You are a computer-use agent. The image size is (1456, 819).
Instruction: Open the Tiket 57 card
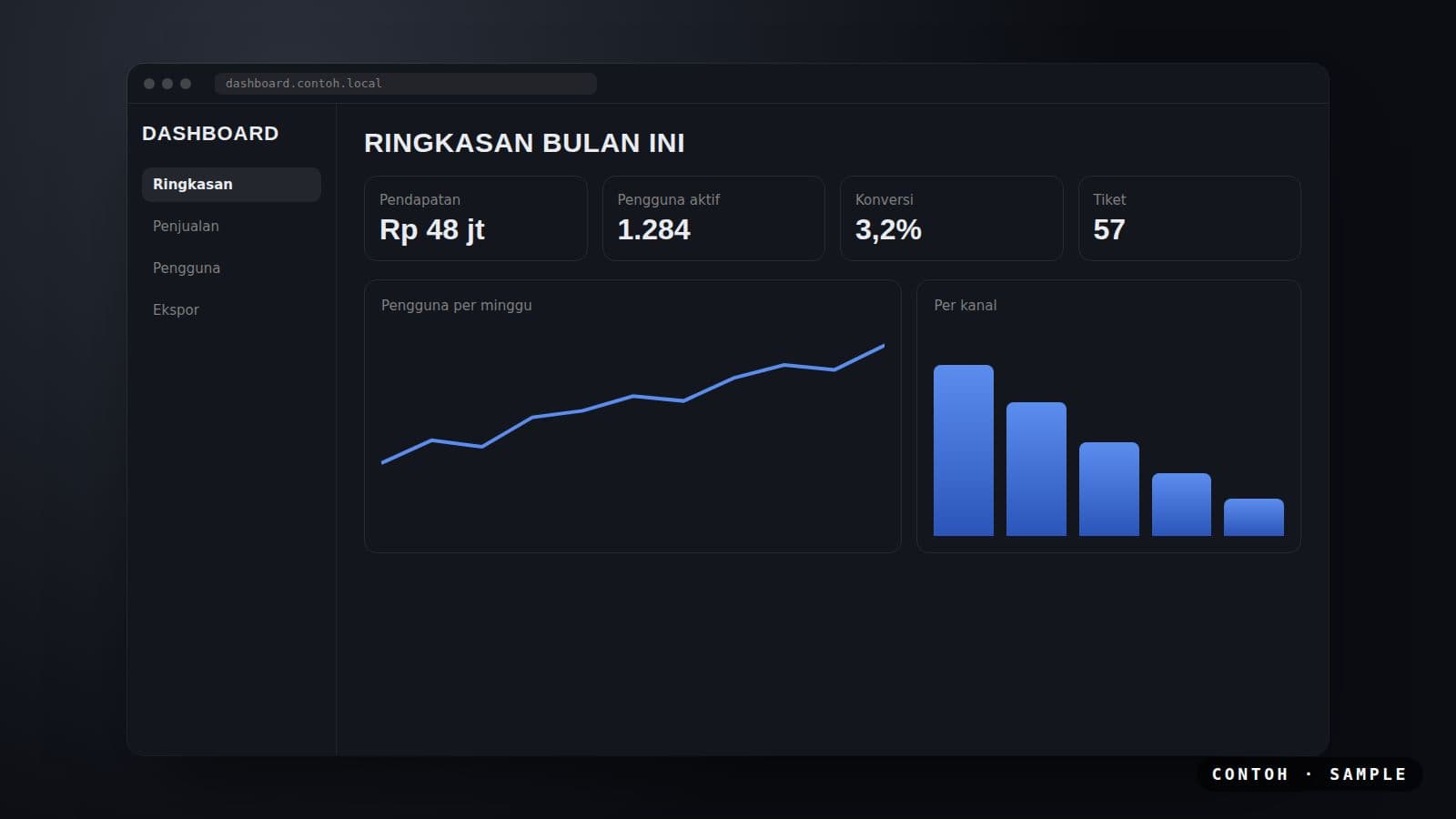(x=1189, y=218)
